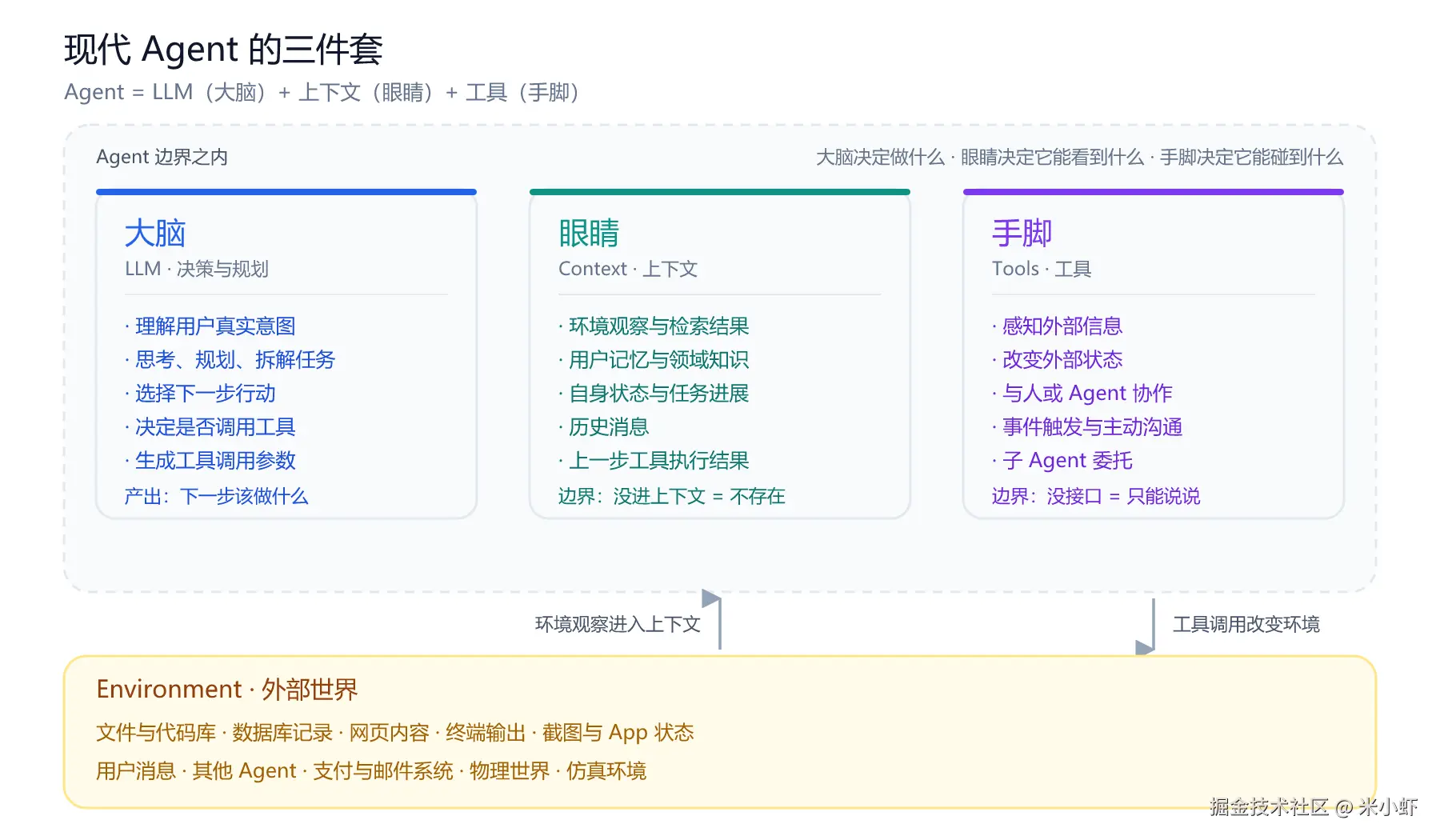Click the bullet "事件触发与主动沟通"
This screenshot has width=1440, height=840.
(x=1087, y=427)
